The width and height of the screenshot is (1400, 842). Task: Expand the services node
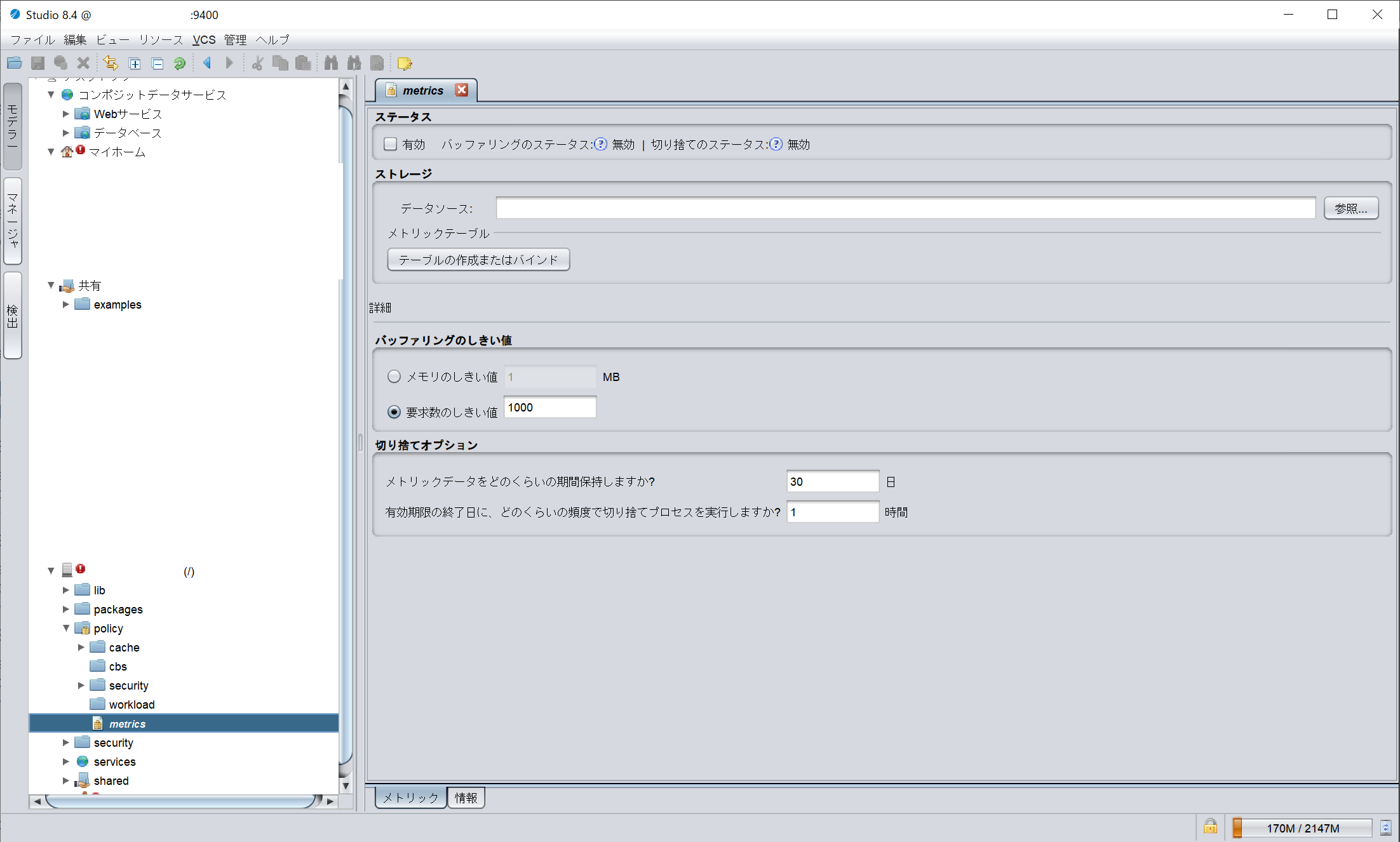(x=65, y=761)
